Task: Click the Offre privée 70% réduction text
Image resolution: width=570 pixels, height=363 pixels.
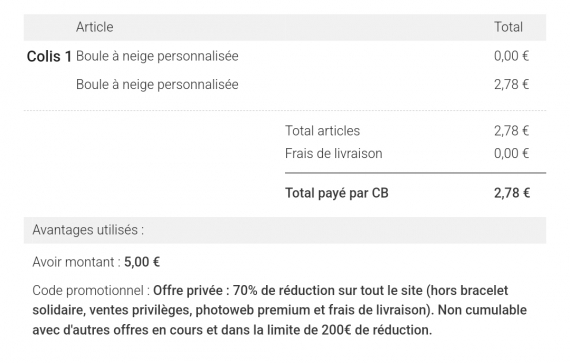Action: pos(330,291)
